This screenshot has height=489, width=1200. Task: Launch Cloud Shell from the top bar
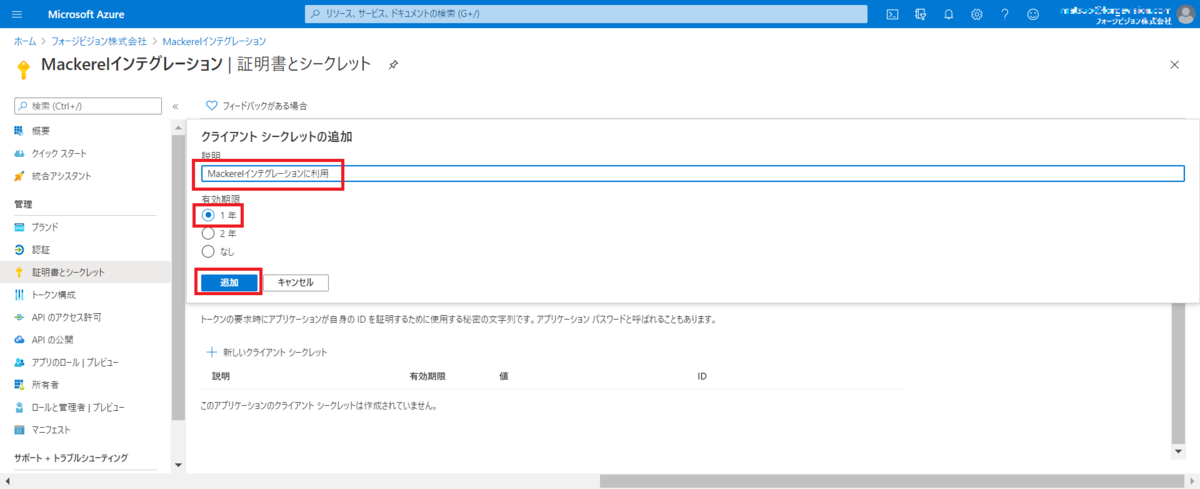tap(892, 14)
